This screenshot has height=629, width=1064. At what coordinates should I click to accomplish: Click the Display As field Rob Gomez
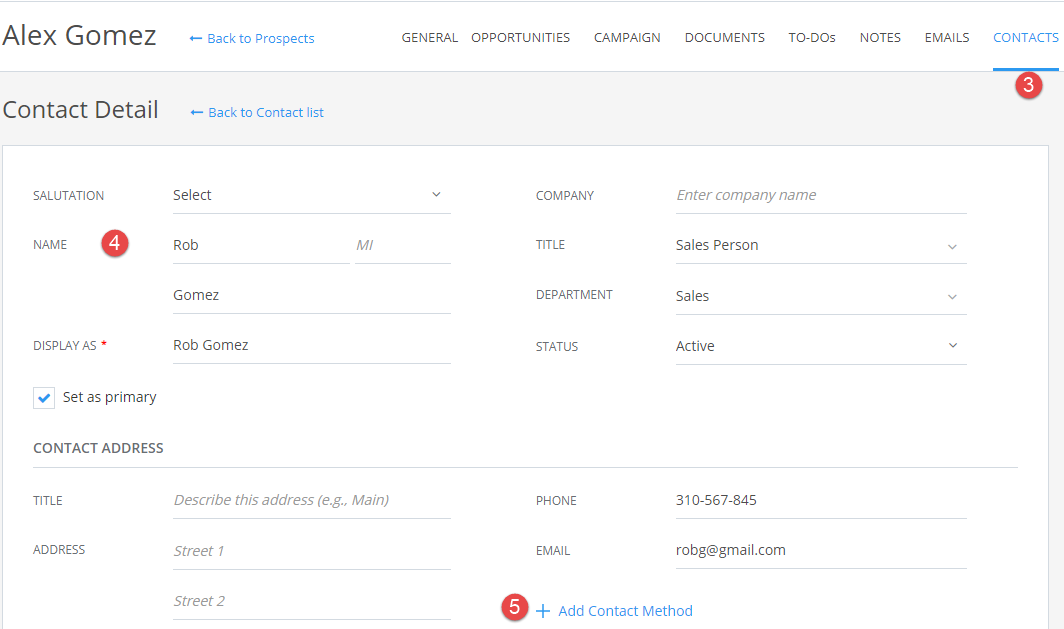pyautogui.click(x=311, y=346)
